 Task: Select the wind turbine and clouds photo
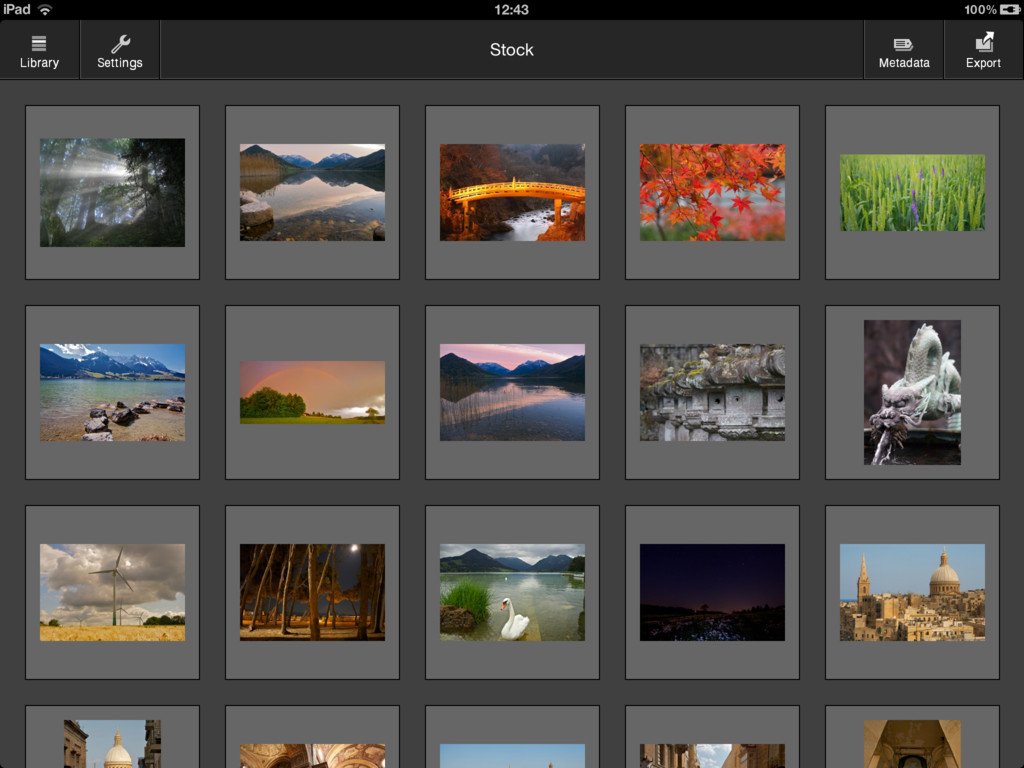(x=112, y=592)
